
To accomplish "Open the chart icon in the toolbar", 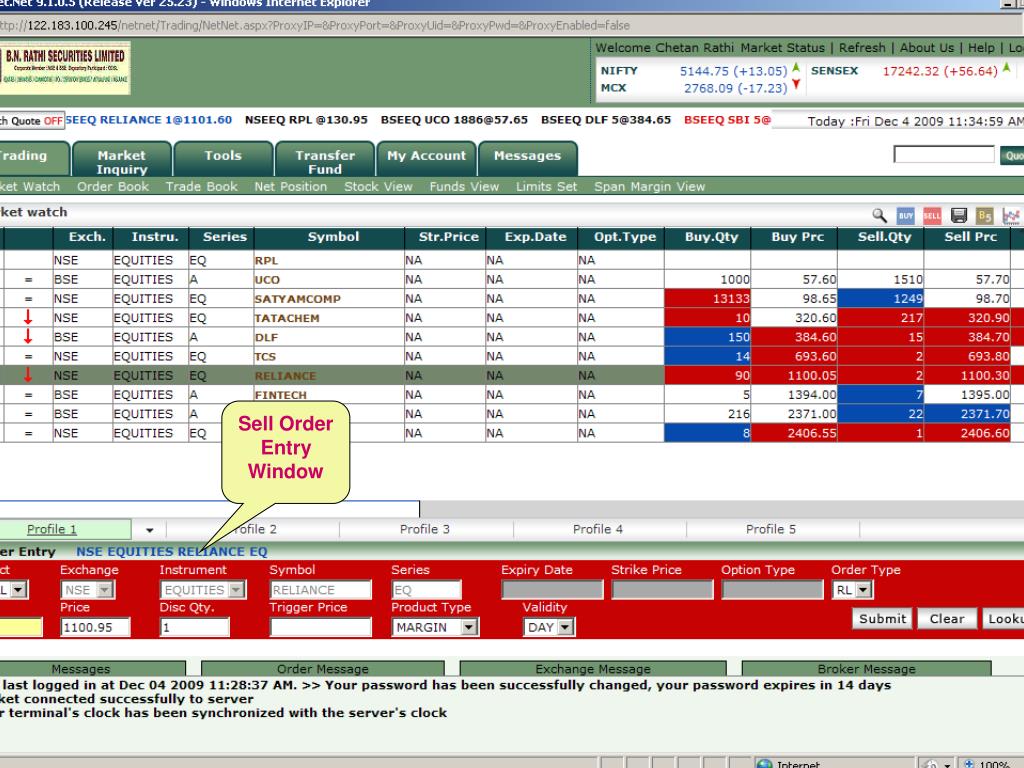I will [1011, 216].
